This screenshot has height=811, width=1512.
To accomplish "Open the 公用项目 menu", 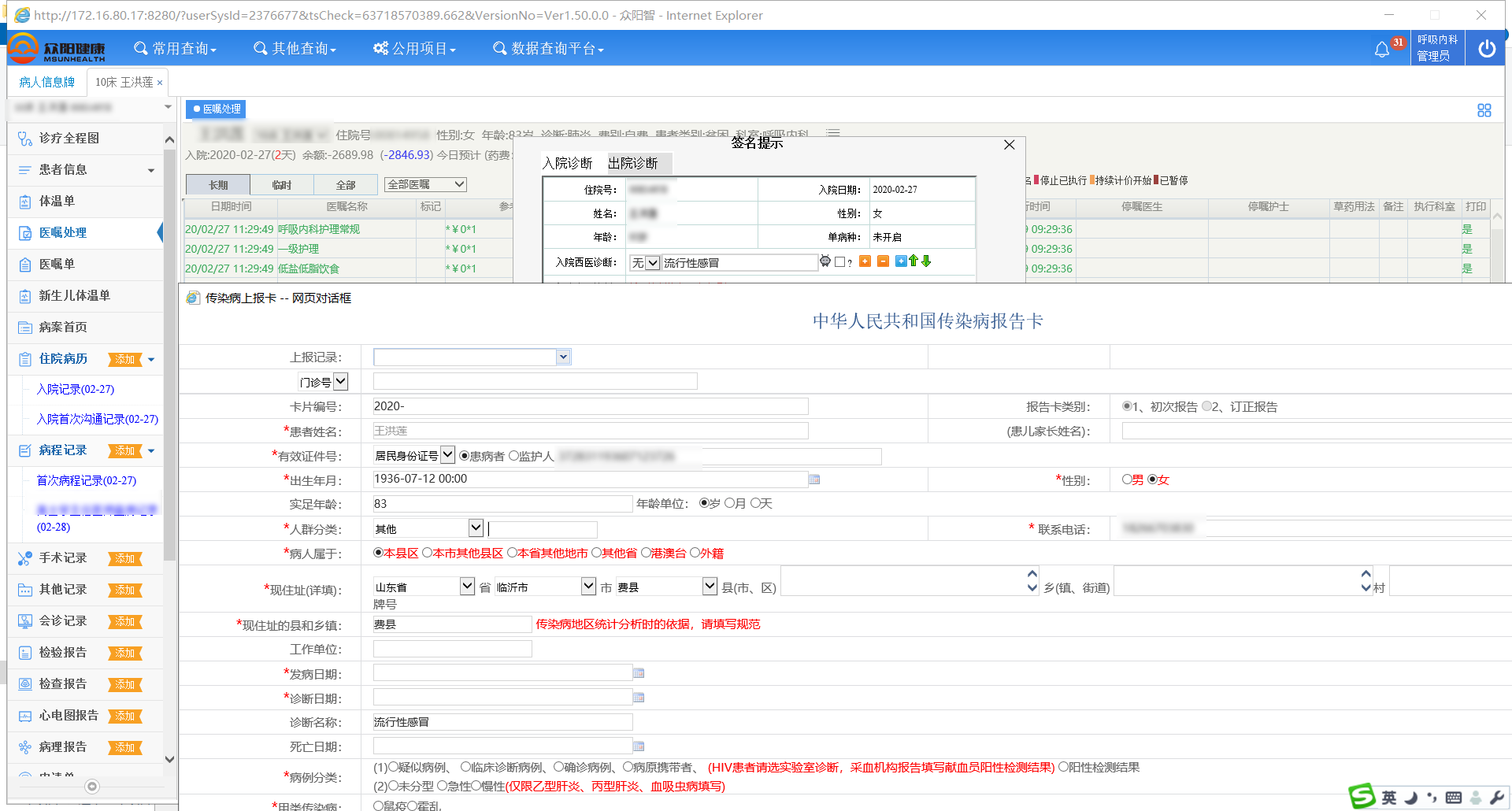I will [415, 49].
